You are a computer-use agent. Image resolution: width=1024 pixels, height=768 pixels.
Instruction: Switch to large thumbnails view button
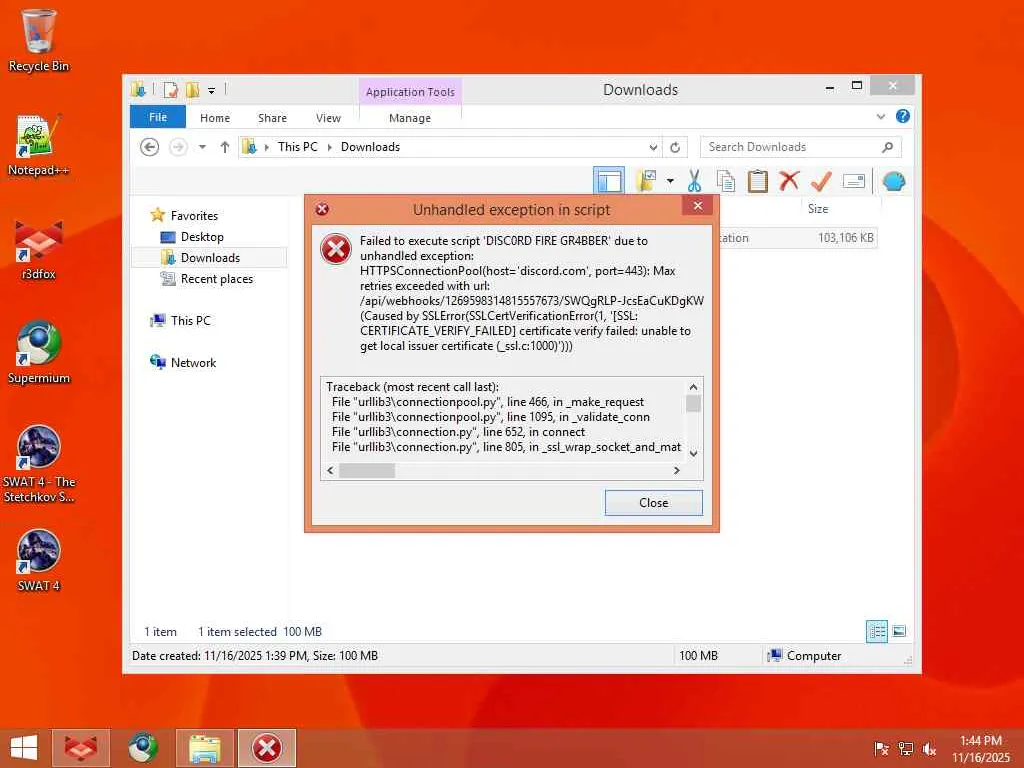click(899, 631)
